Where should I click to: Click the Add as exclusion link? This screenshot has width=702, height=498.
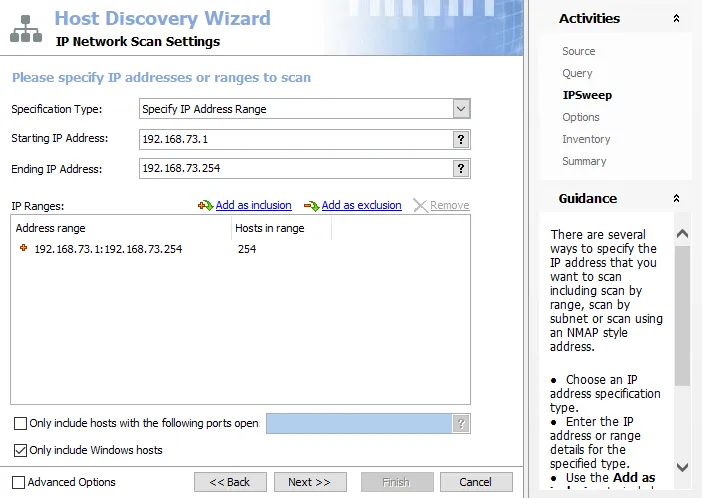point(361,205)
